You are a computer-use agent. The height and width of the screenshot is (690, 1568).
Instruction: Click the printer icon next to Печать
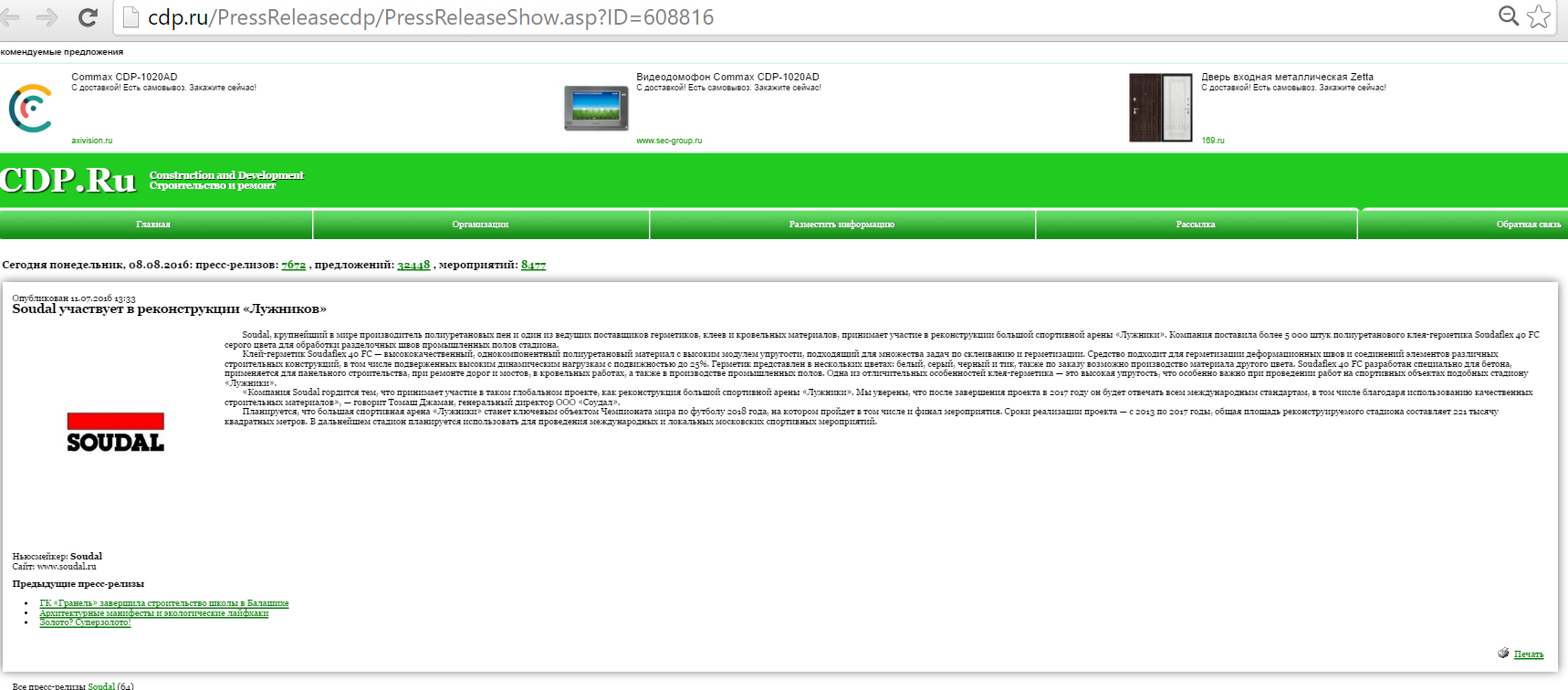pyautogui.click(x=1503, y=653)
